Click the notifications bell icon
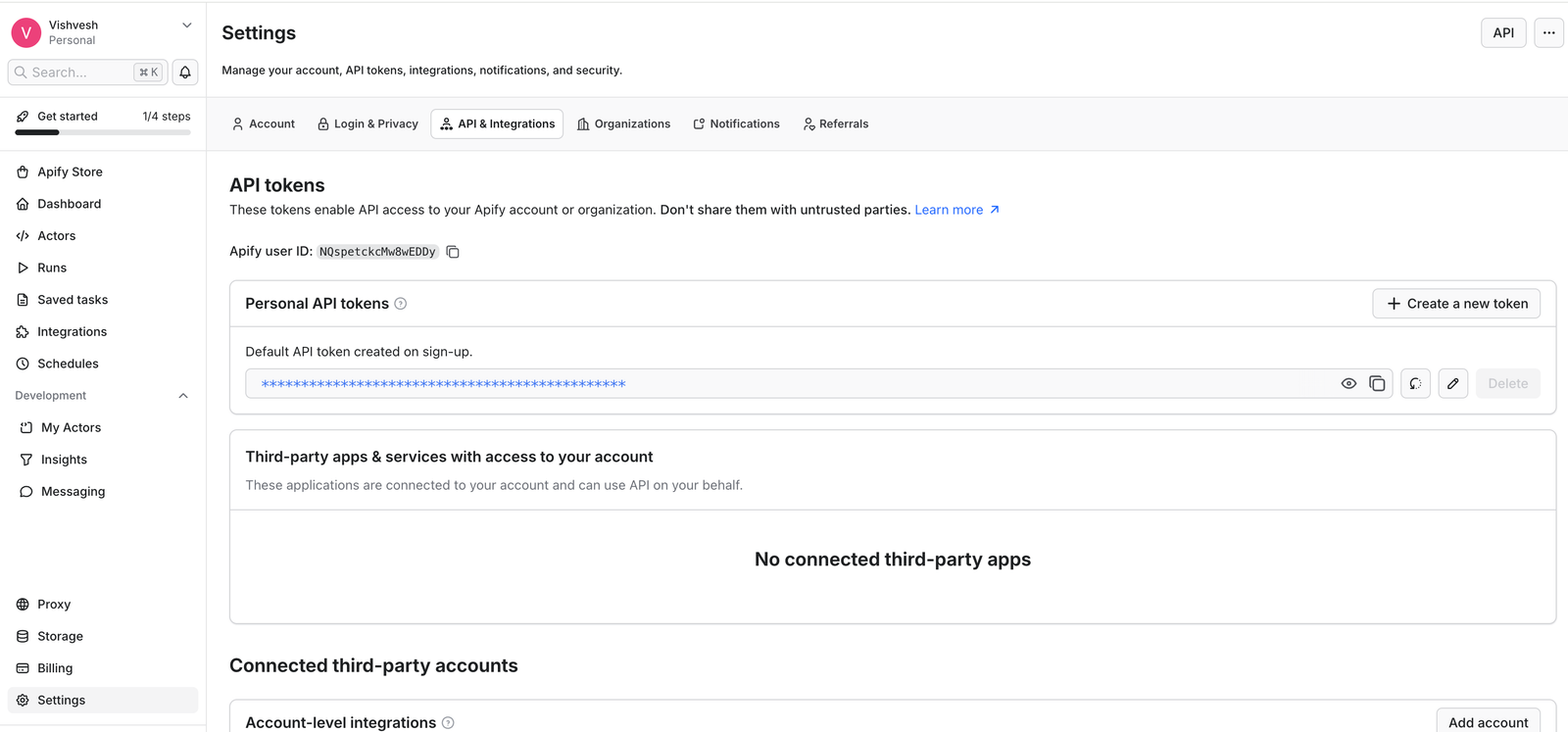 coord(185,73)
